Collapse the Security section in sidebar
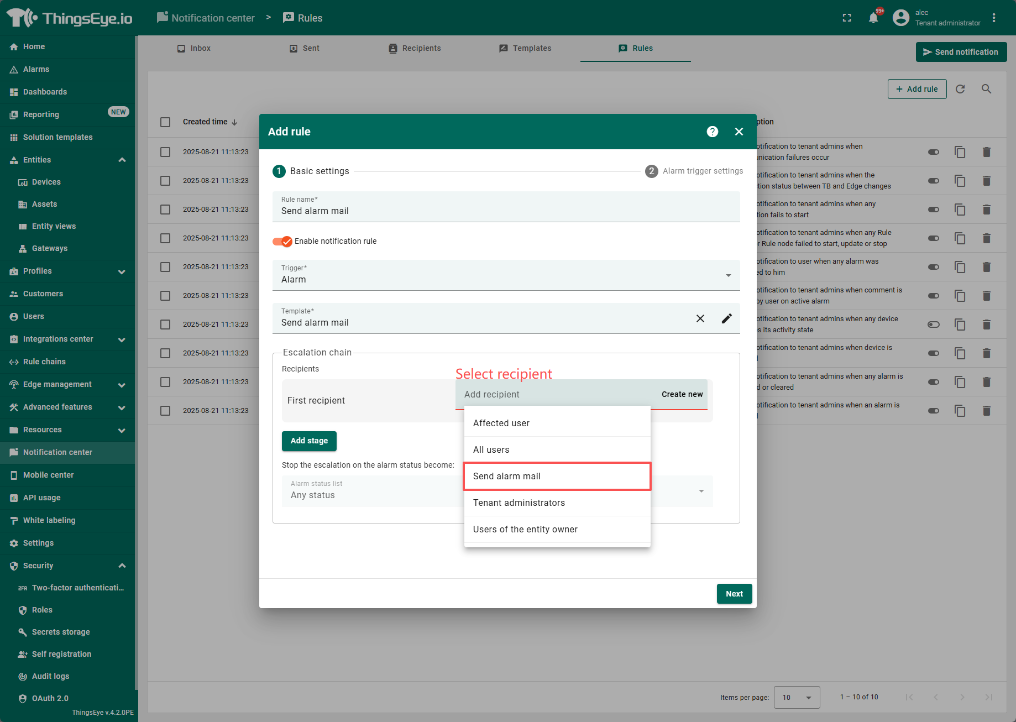The height and width of the screenshot is (722, 1016). point(122,566)
